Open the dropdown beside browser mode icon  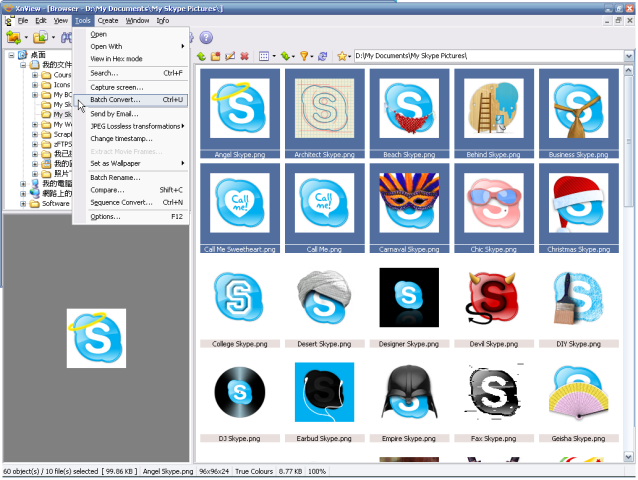tap(26, 37)
